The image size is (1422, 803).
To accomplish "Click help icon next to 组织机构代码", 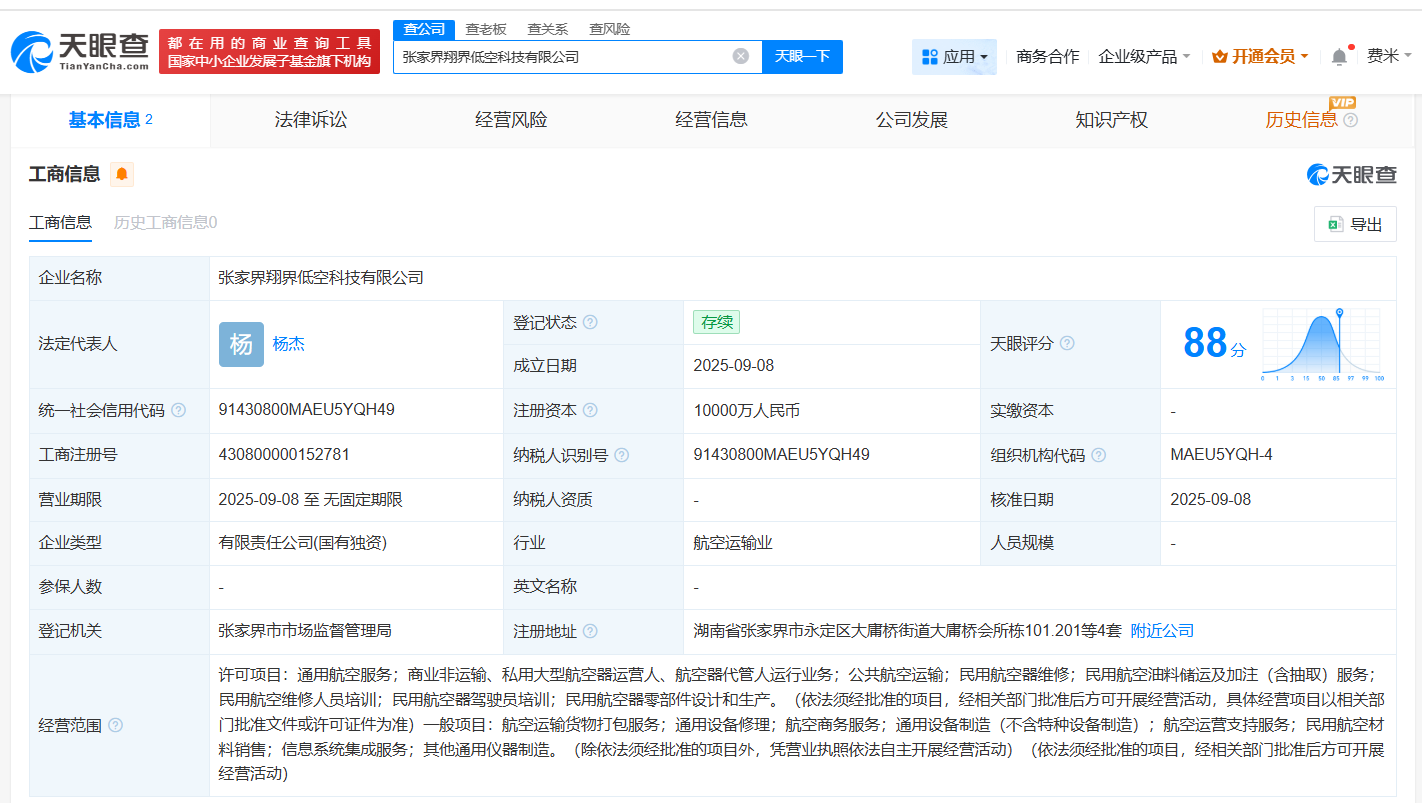I will click(1099, 455).
